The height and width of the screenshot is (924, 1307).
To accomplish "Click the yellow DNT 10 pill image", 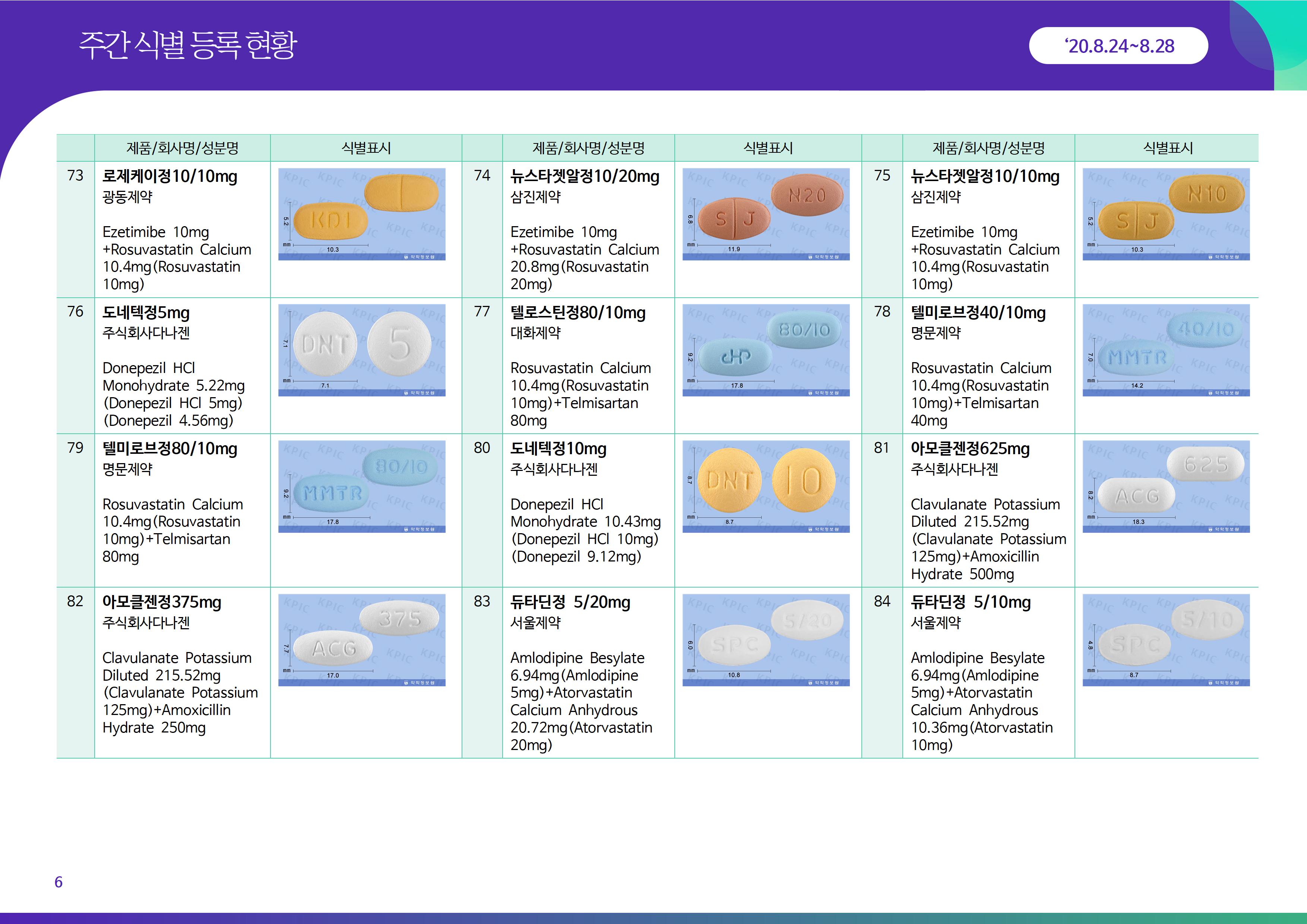I will pyautogui.click(x=766, y=486).
